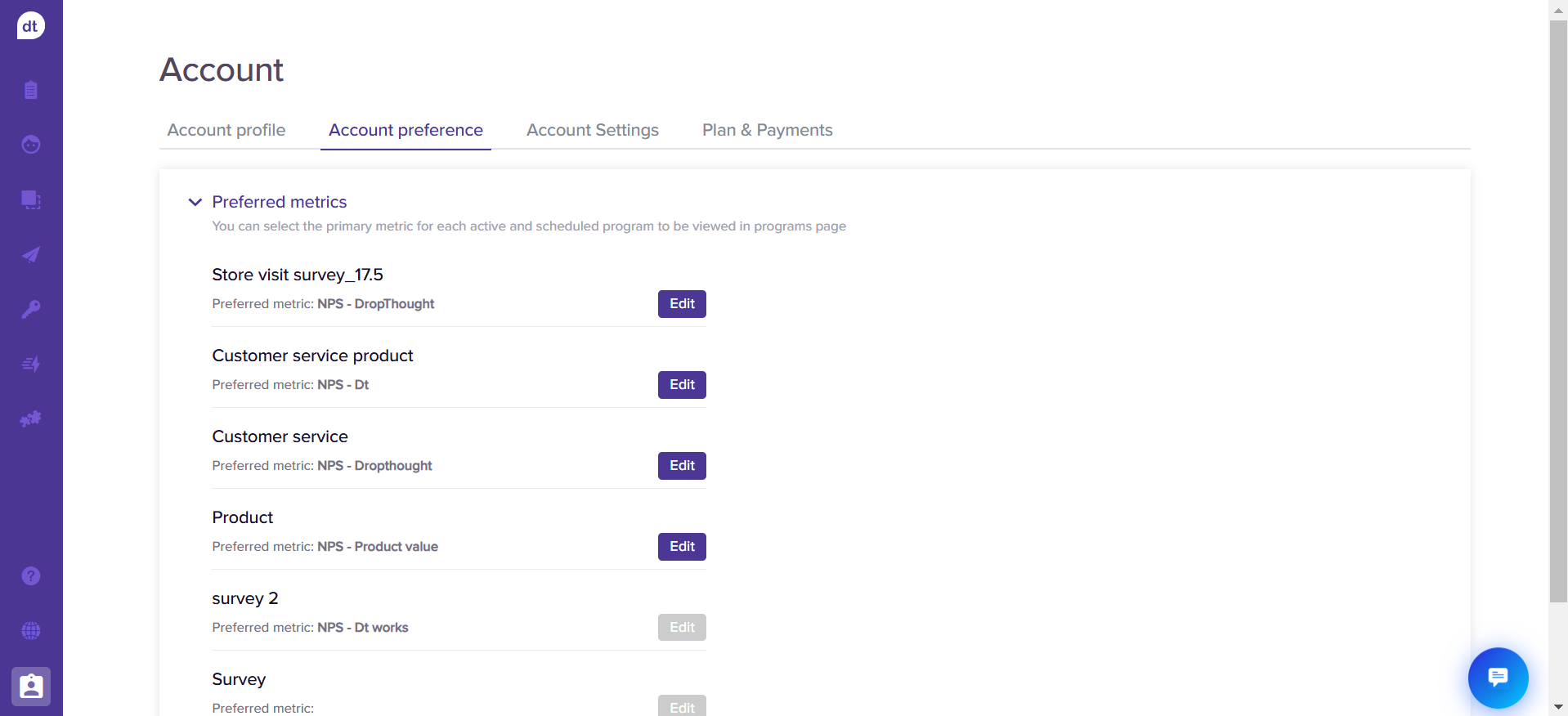
Task: Edit the Customer service product metric
Action: coord(682,385)
